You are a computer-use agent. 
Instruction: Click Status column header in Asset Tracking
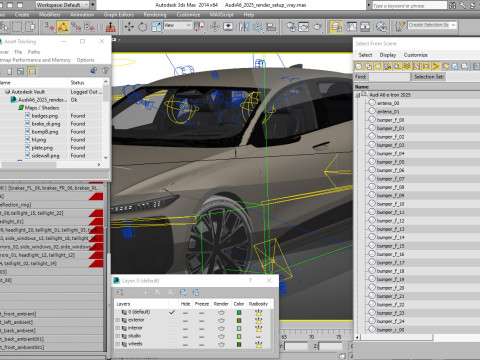pyautogui.click(x=85, y=82)
